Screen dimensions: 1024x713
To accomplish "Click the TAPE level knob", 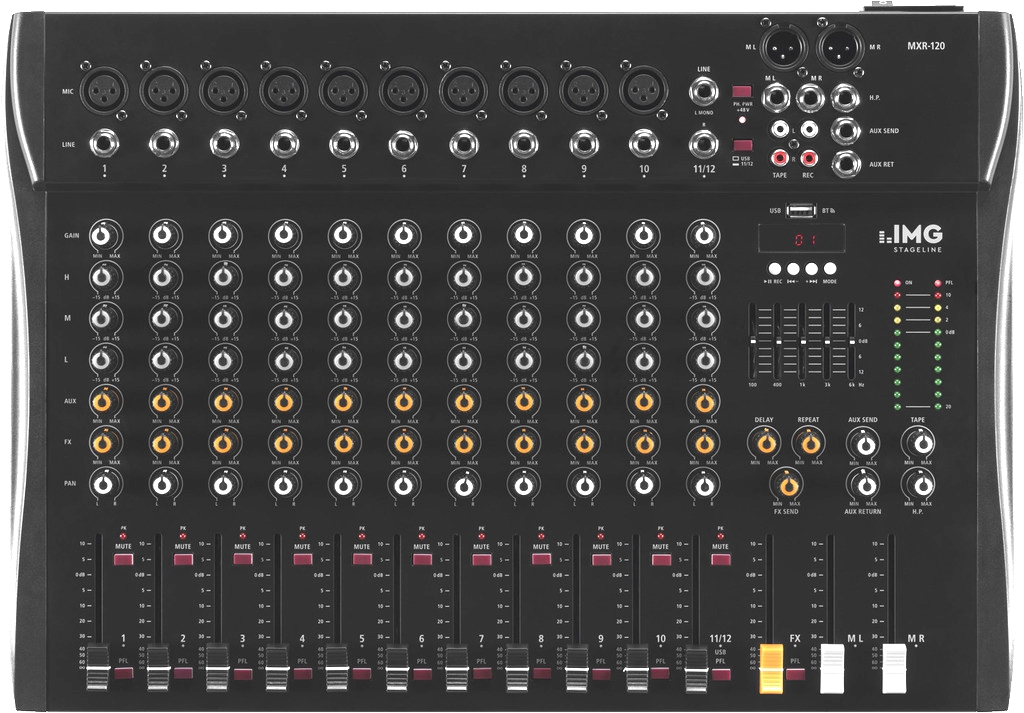I will tap(916, 441).
